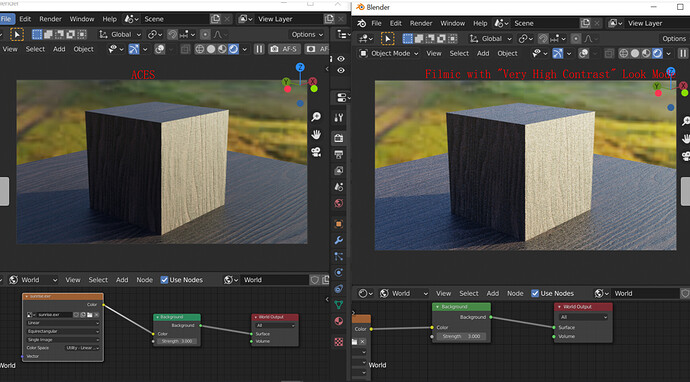The height and width of the screenshot is (382, 690).
Task: Open the All target dropdown in left World Output node
Action: [275, 326]
